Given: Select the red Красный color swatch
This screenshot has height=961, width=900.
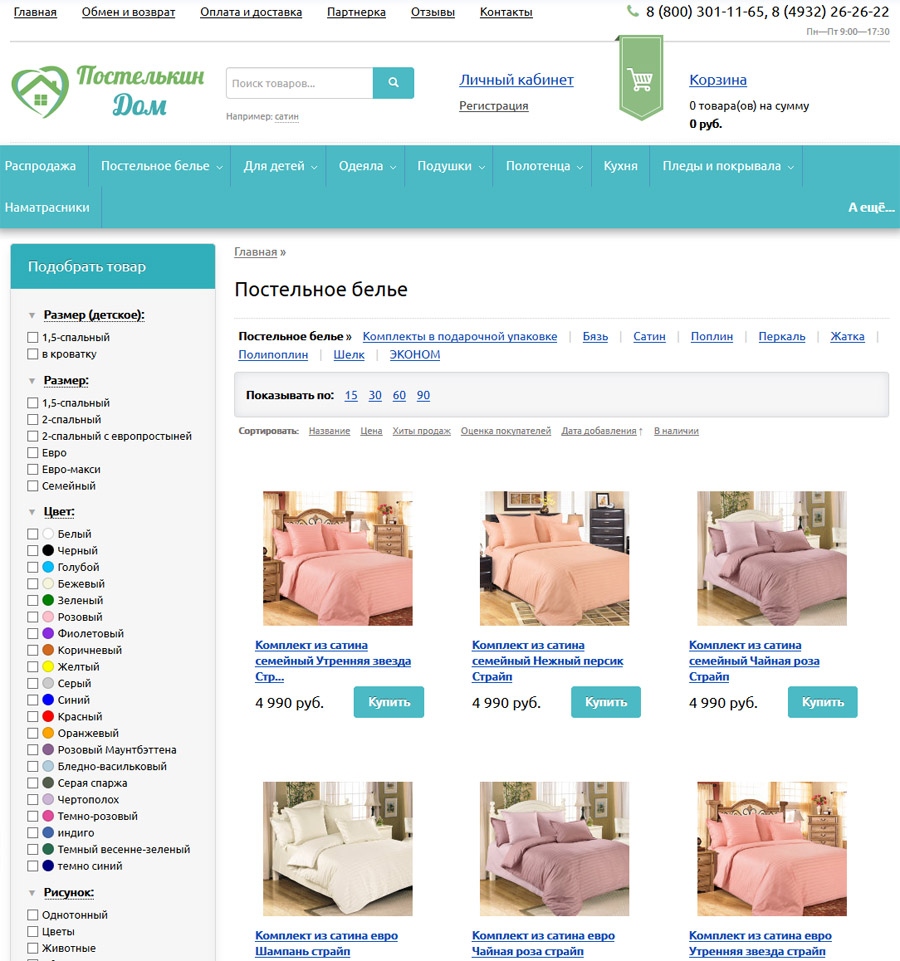Looking at the screenshot, I should click(48, 716).
